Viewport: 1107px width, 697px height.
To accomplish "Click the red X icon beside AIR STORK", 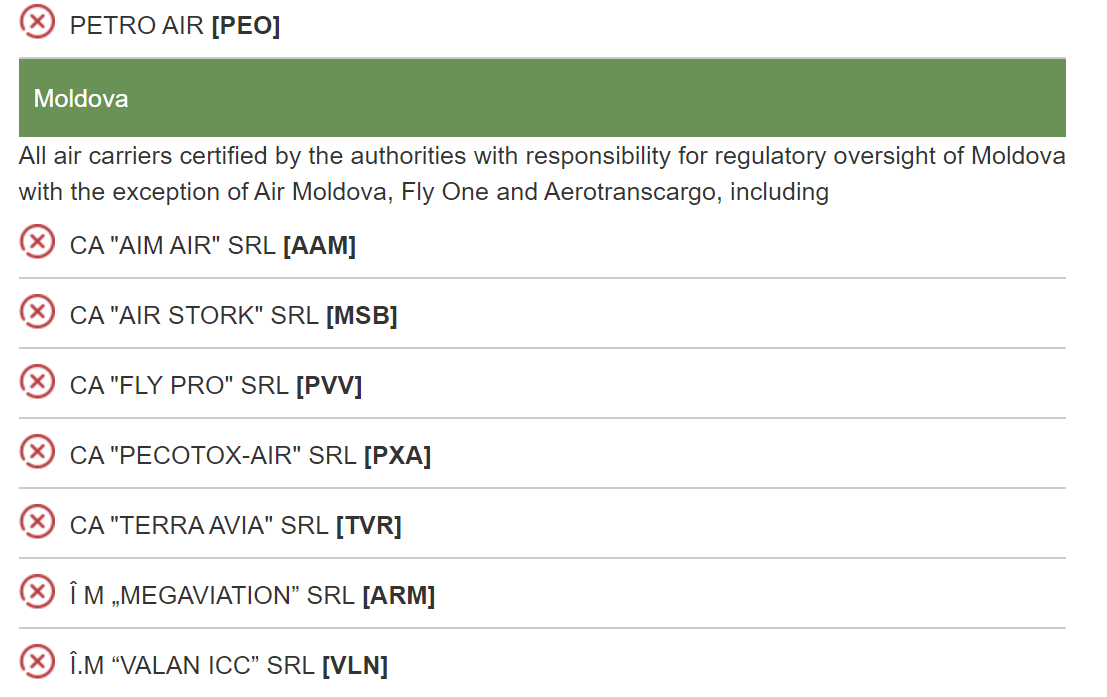I will pyautogui.click(x=38, y=313).
